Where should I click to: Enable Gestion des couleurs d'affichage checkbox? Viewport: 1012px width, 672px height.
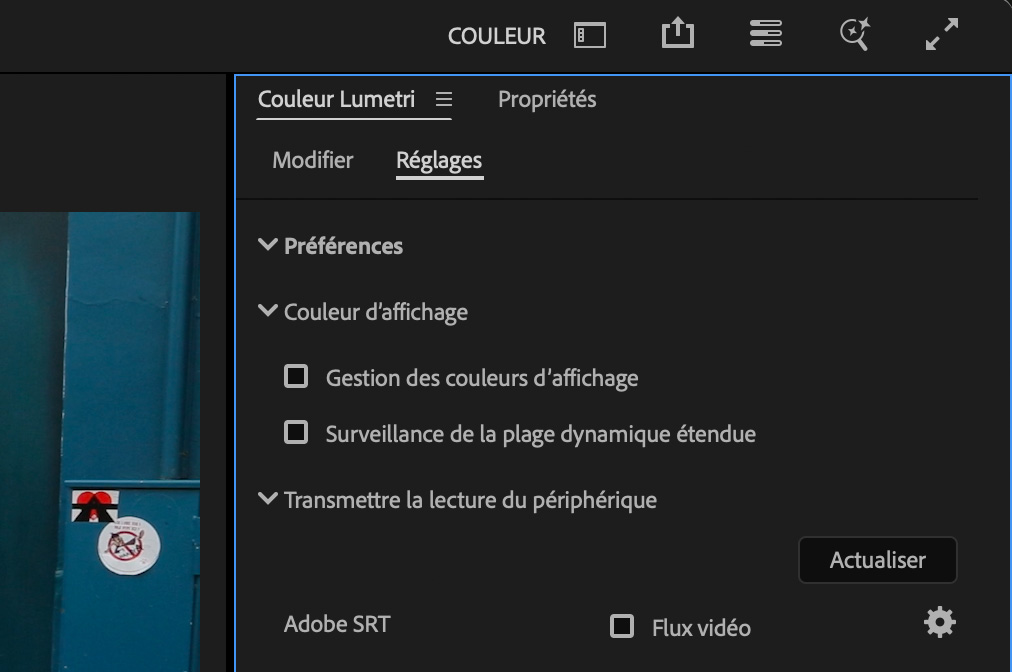[x=296, y=377]
